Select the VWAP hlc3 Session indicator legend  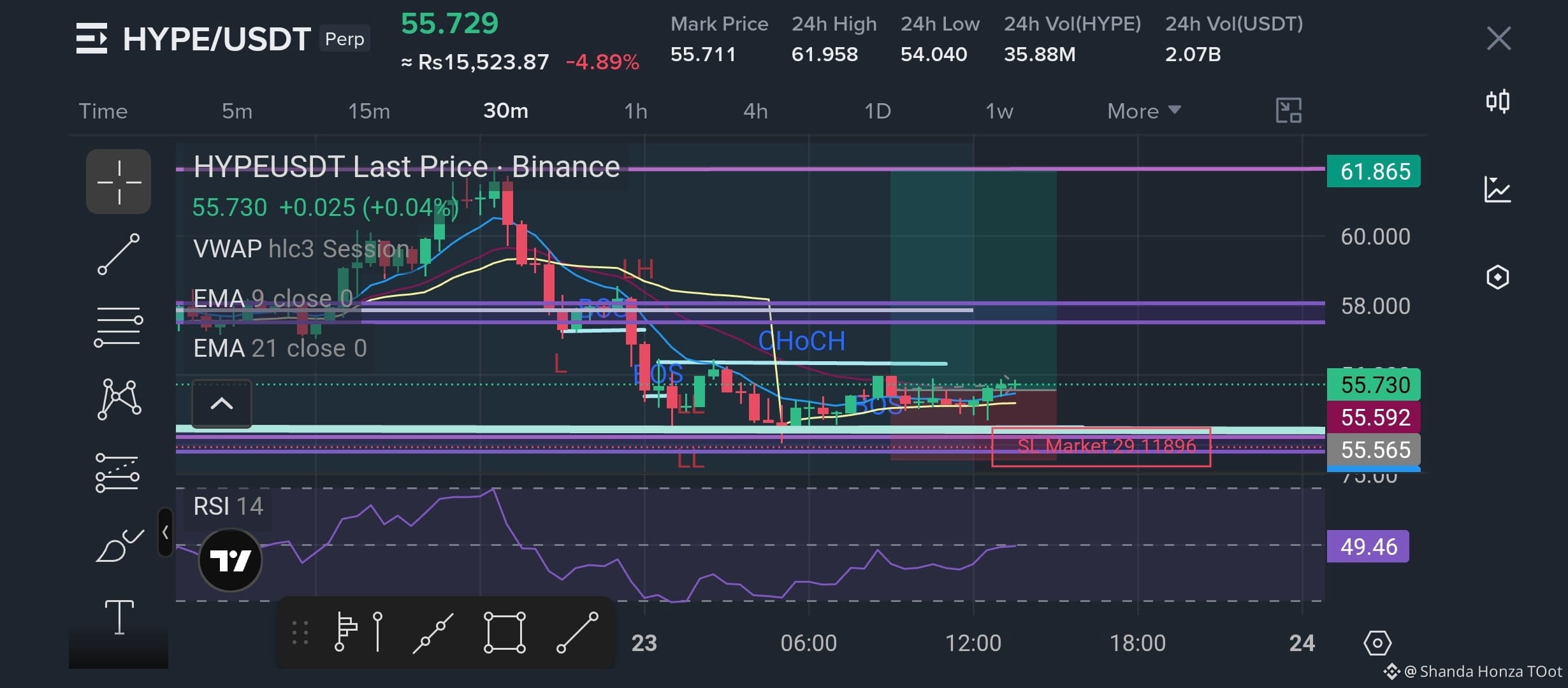pos(301,248)
